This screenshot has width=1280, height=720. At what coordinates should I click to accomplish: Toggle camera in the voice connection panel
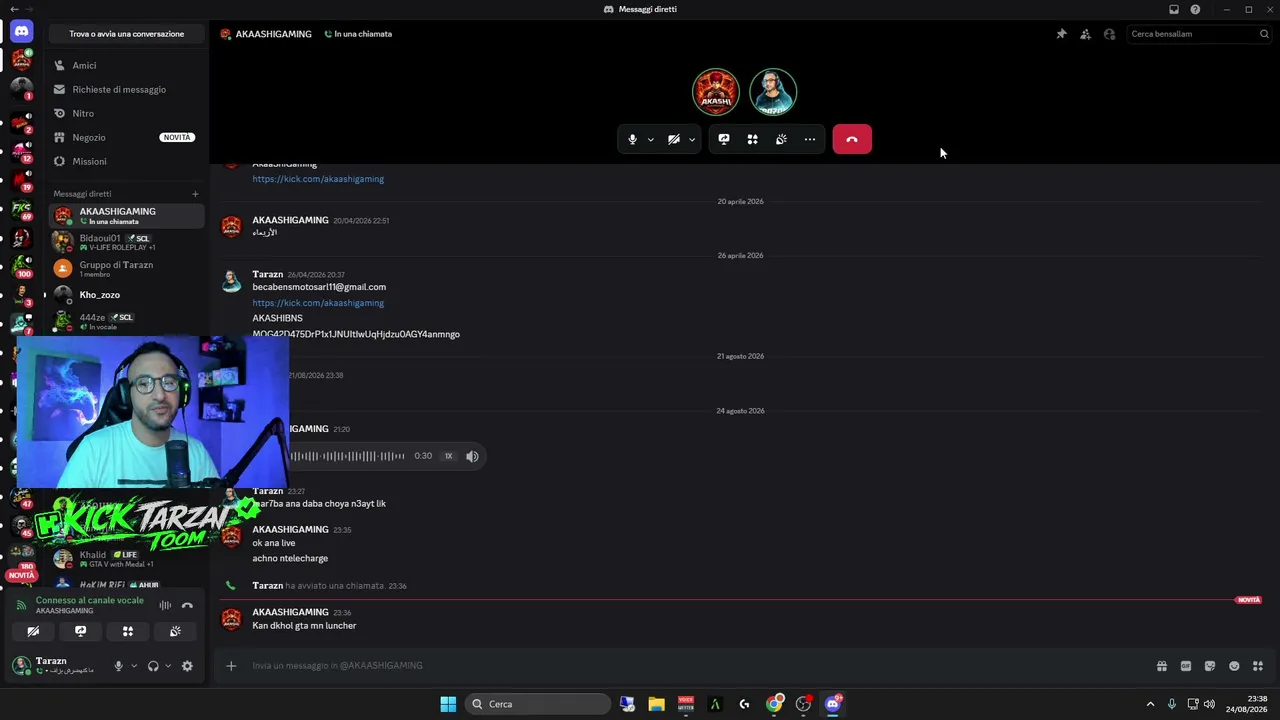[x=33, y=631]
